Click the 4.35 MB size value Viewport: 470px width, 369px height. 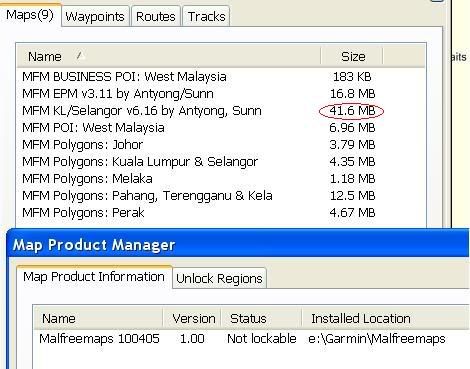(x=352, y=162)
